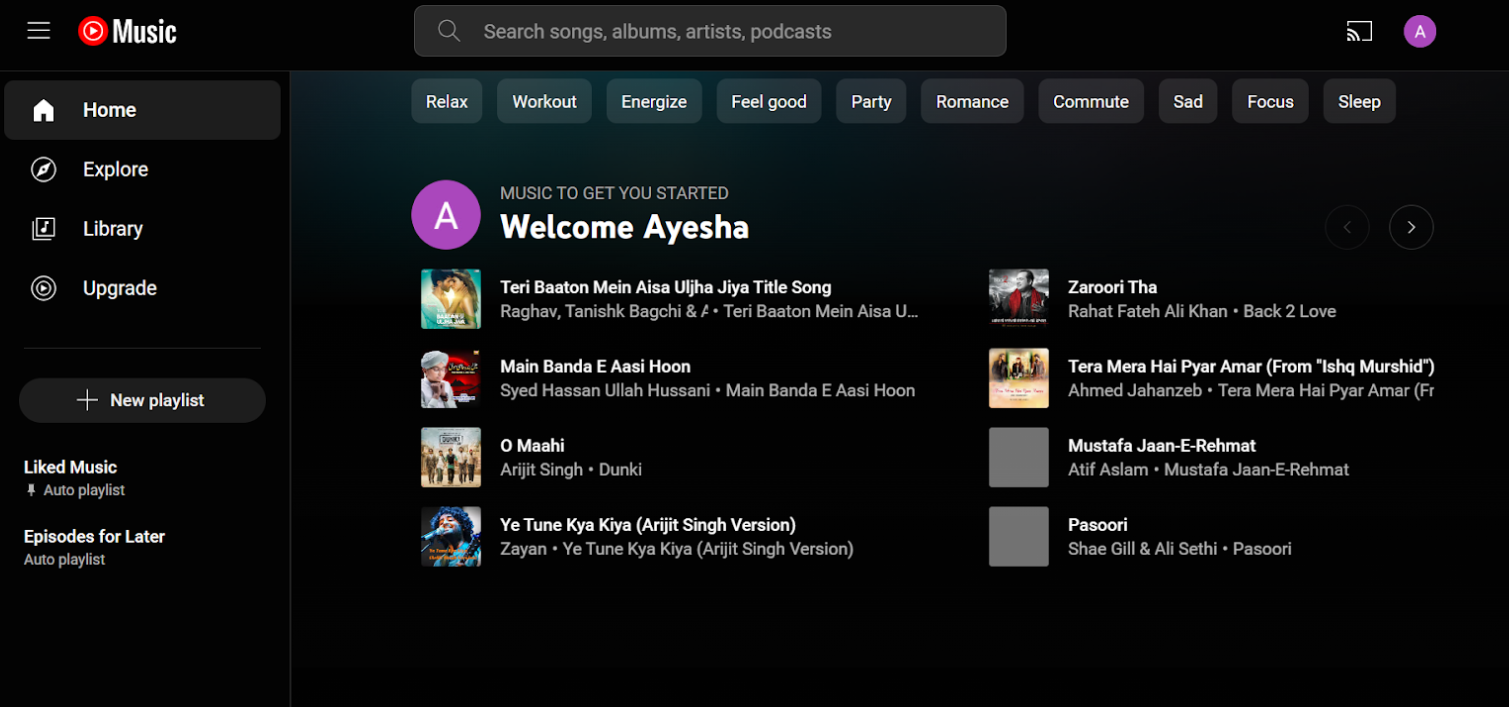1509x707 pixels.
Task: Select the Workout mood chip
Action: coord(544,102)
